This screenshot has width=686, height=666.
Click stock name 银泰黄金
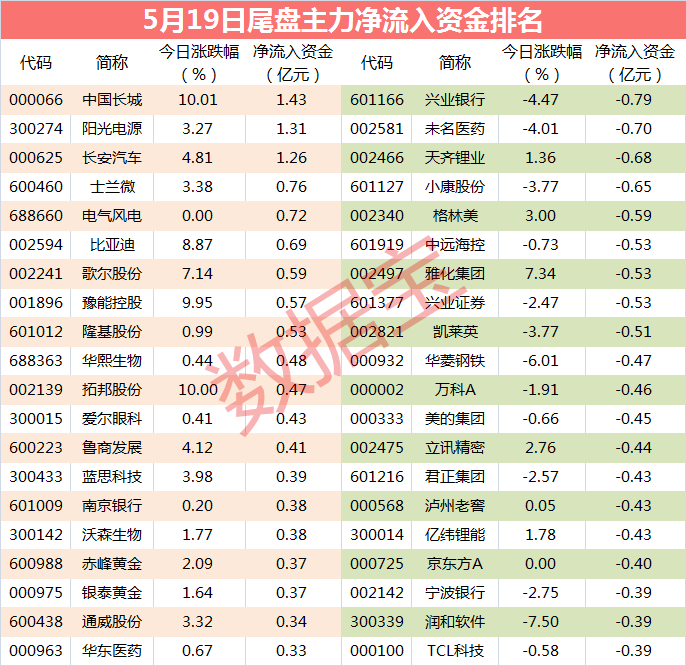pos(112,593)
